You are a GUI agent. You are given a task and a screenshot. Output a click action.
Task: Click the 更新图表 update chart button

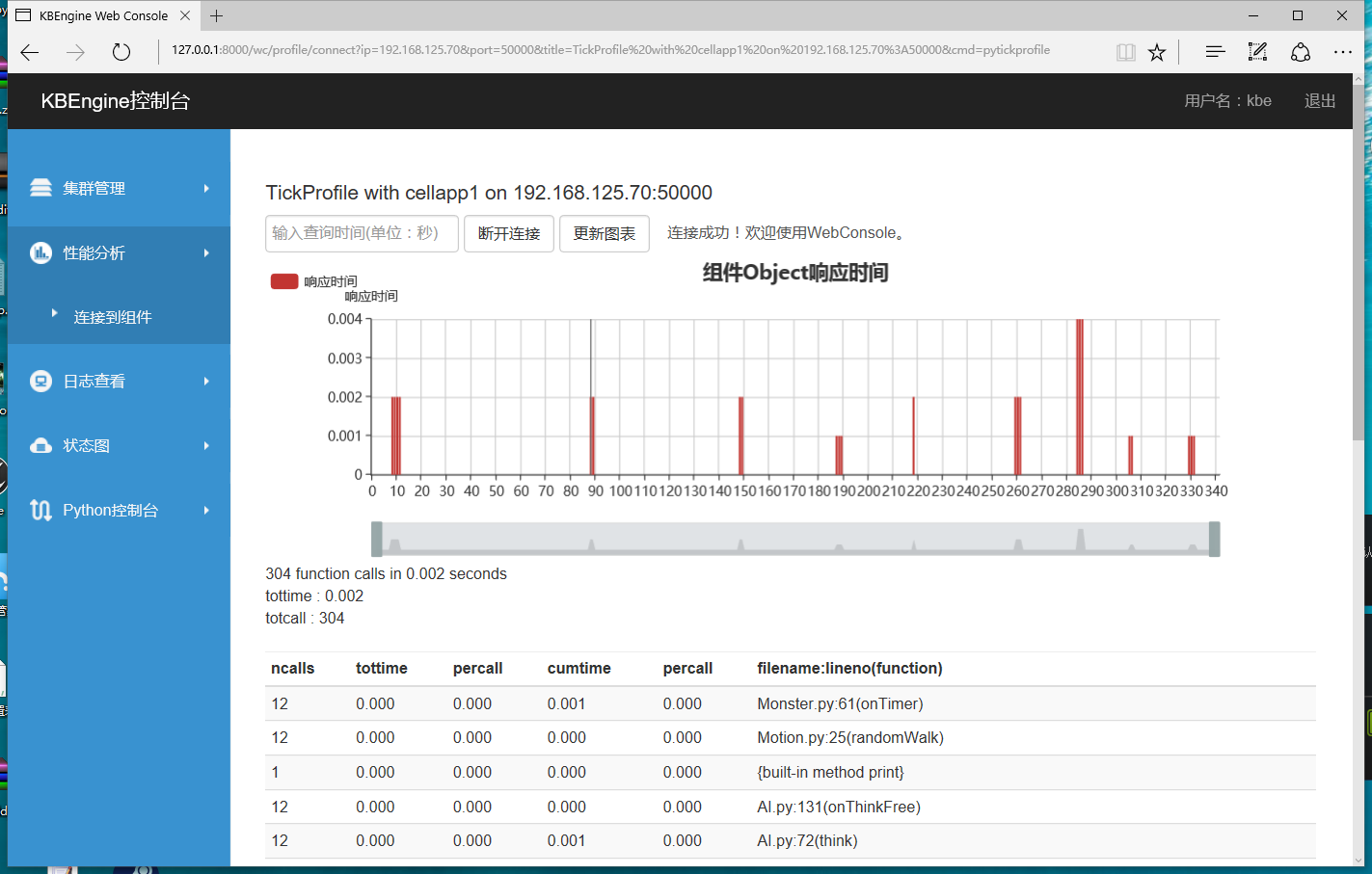605,233
